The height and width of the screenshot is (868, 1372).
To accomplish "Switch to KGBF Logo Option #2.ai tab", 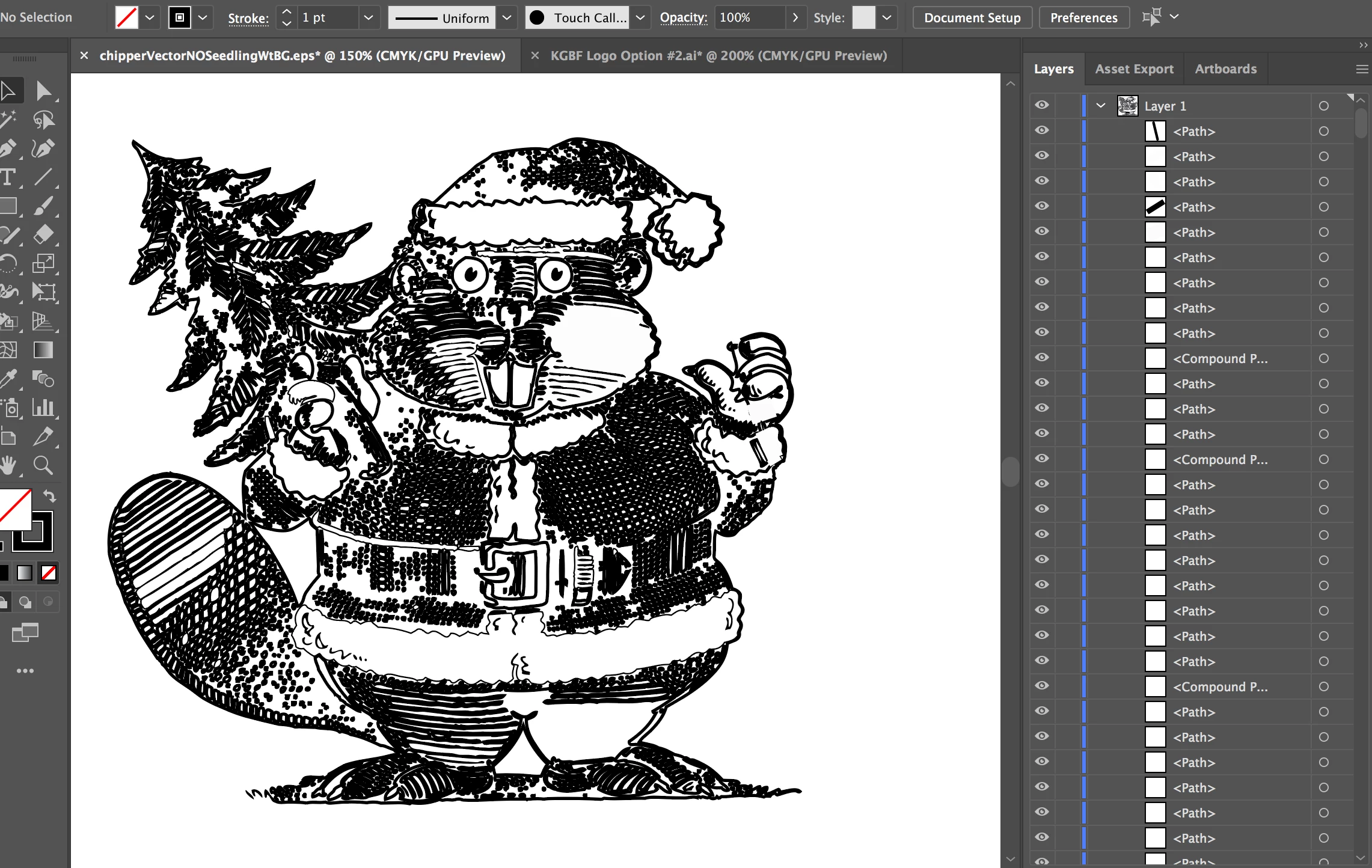I will pyautogui.click(x=718, y=56).
